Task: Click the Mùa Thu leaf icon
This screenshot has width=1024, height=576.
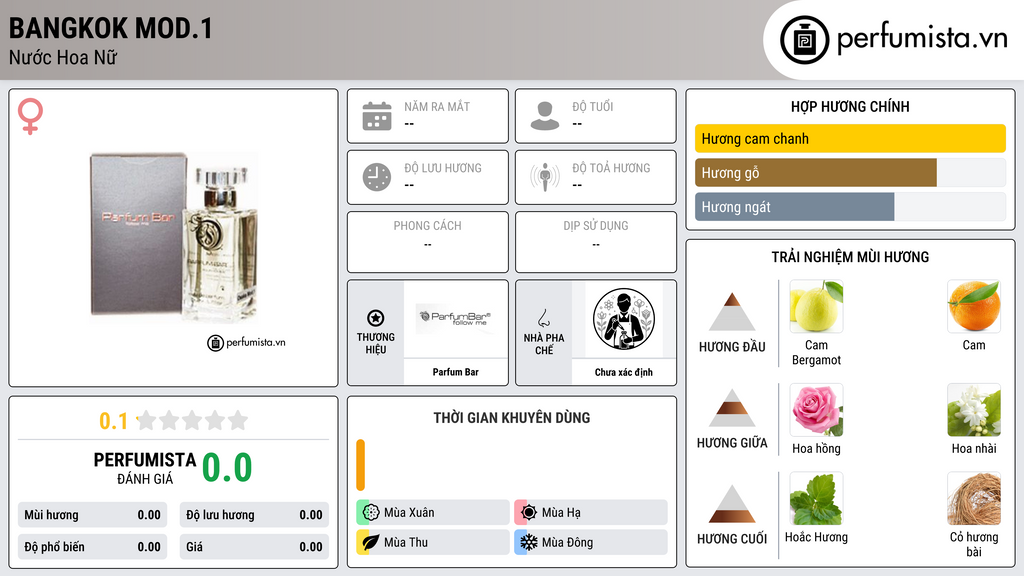Action: pyautogui.click(x=371, y=542)
